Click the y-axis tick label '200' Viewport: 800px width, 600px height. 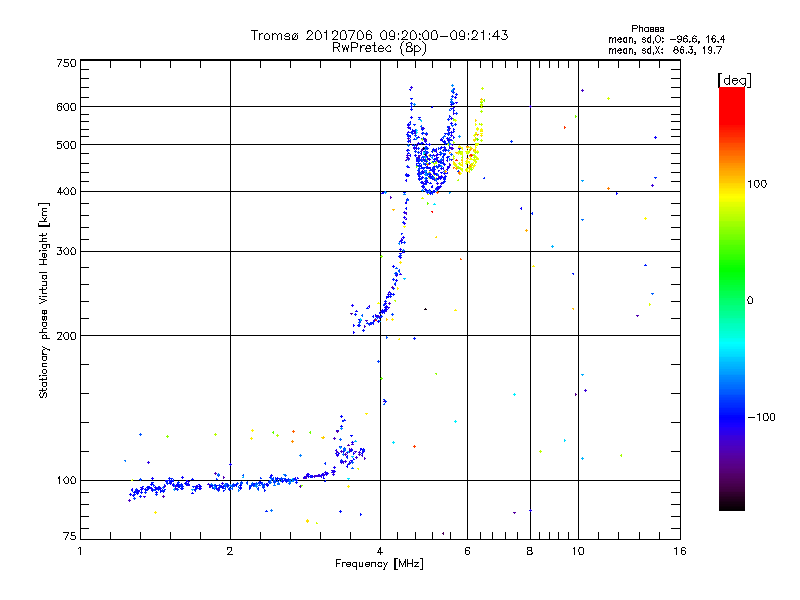point(66,336)
